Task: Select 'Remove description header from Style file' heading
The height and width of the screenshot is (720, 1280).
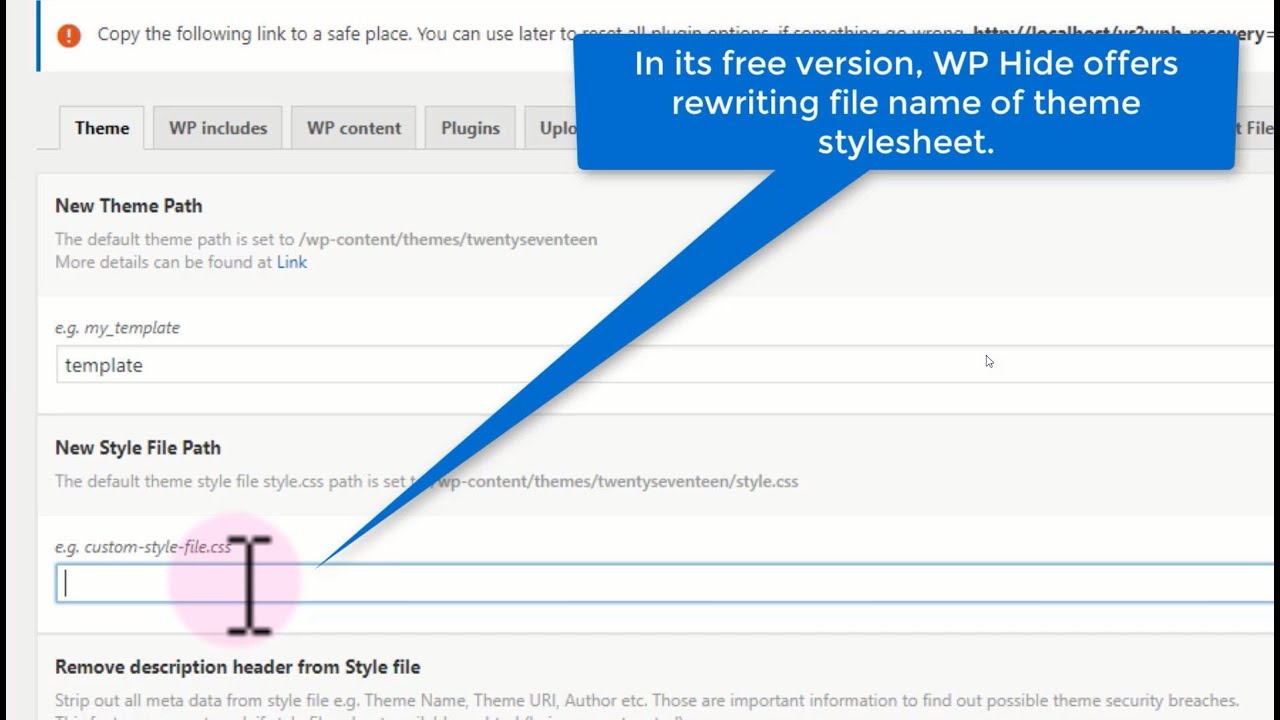Action: [237, 667]
